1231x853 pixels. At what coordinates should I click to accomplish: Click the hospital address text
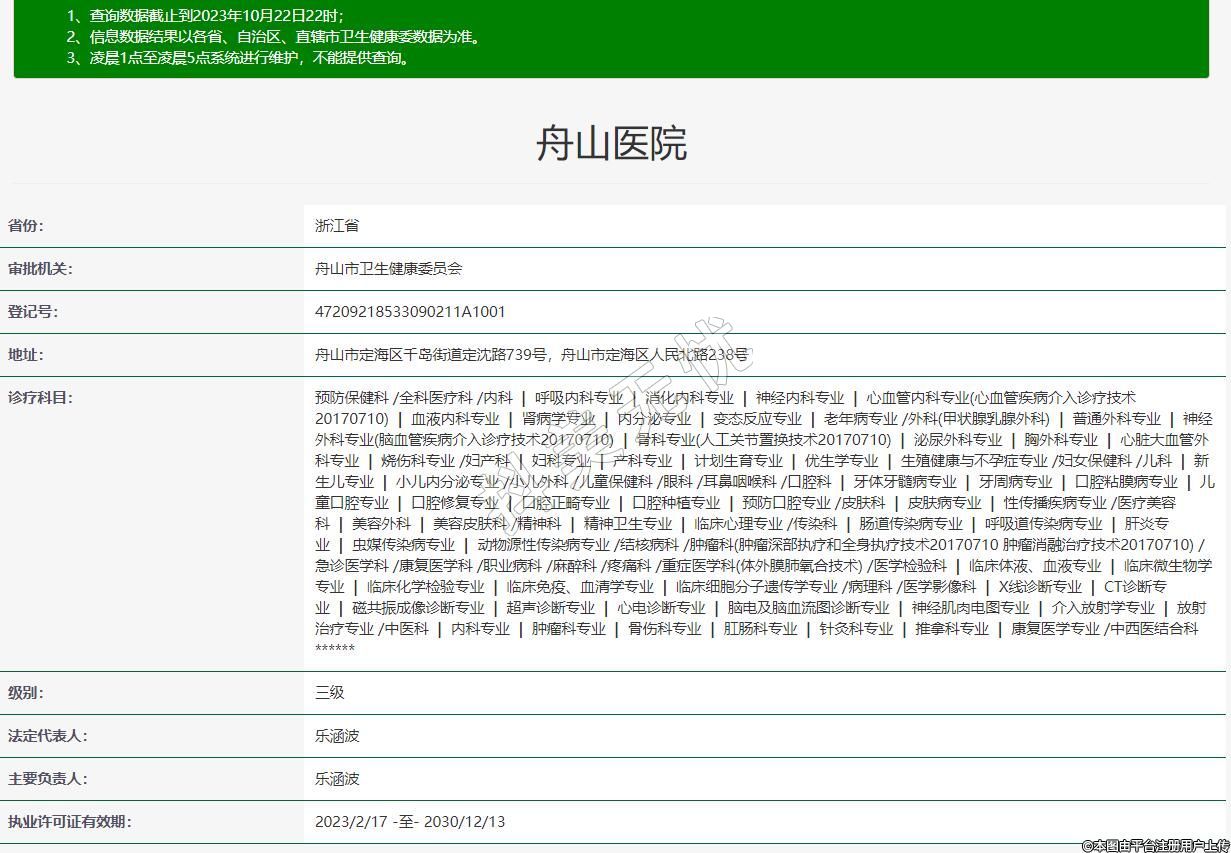pyautogui.click(x=531, y=355)
